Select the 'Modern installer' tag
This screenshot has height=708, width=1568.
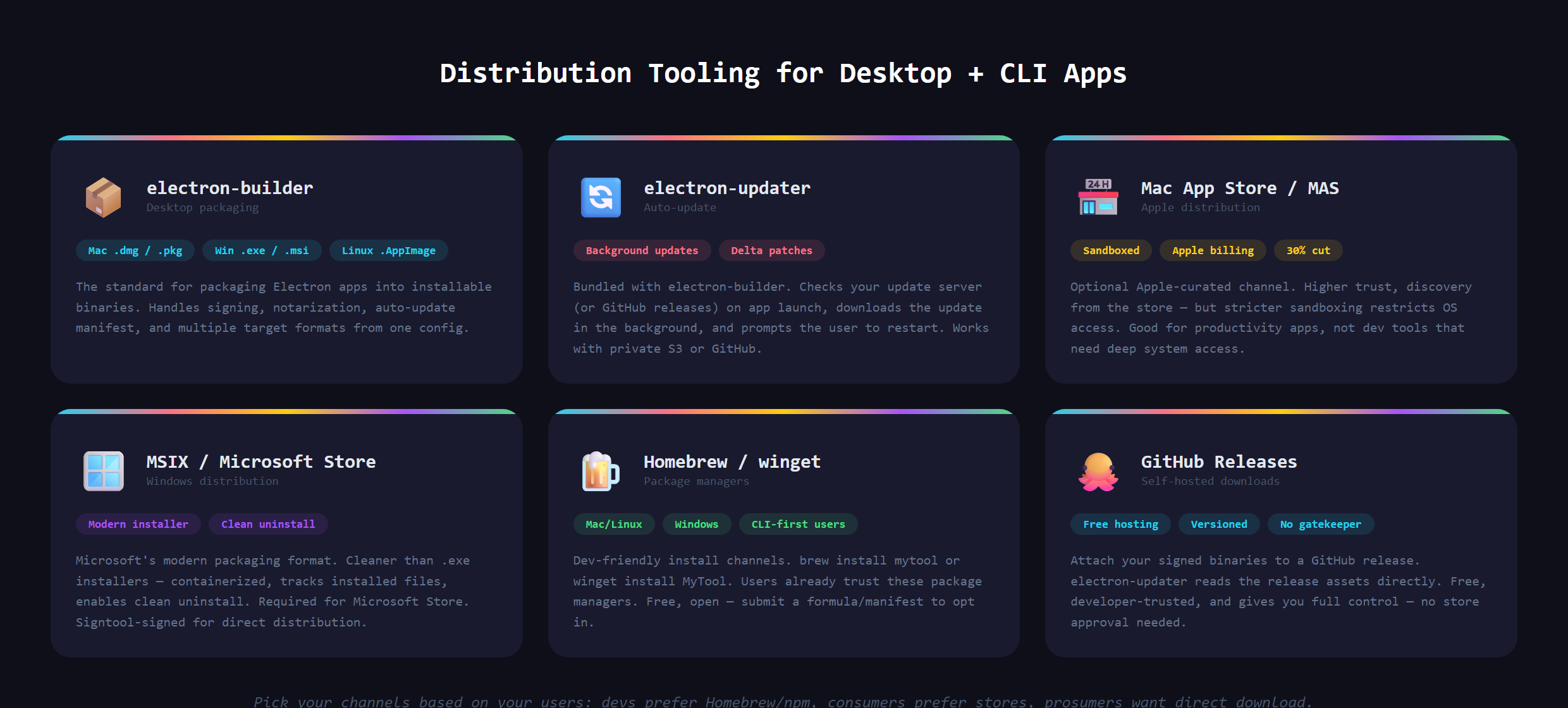[x=138, y=524]
